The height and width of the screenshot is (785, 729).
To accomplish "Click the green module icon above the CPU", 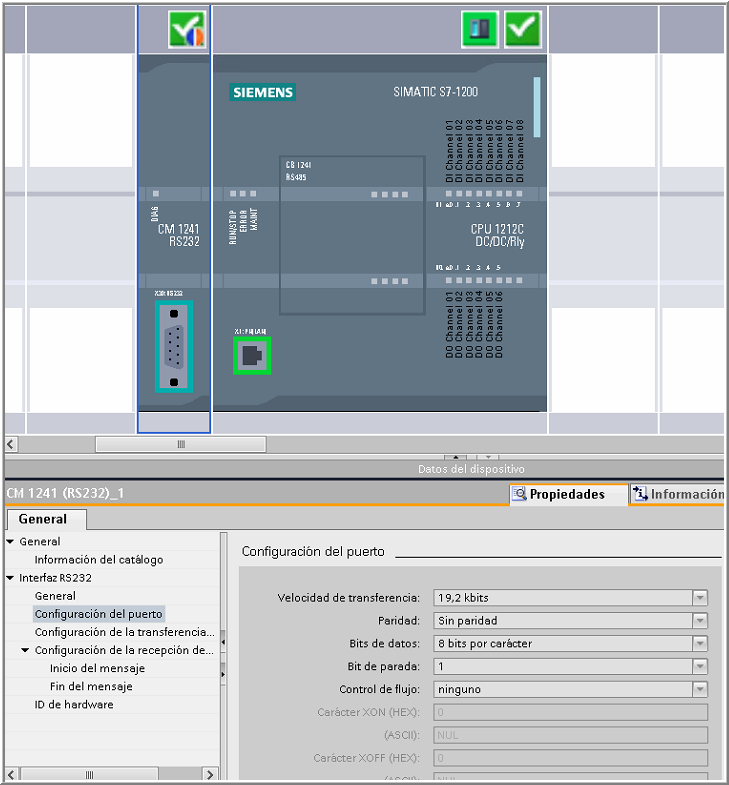I will coord(479,30).
